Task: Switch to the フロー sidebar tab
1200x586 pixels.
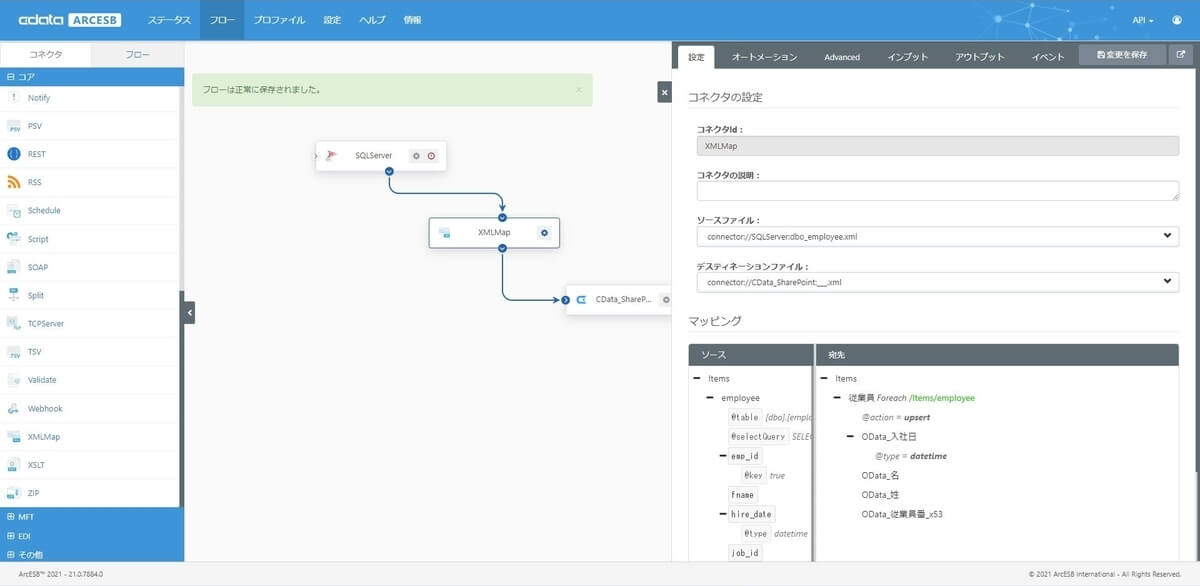Action: coord(138,55)
